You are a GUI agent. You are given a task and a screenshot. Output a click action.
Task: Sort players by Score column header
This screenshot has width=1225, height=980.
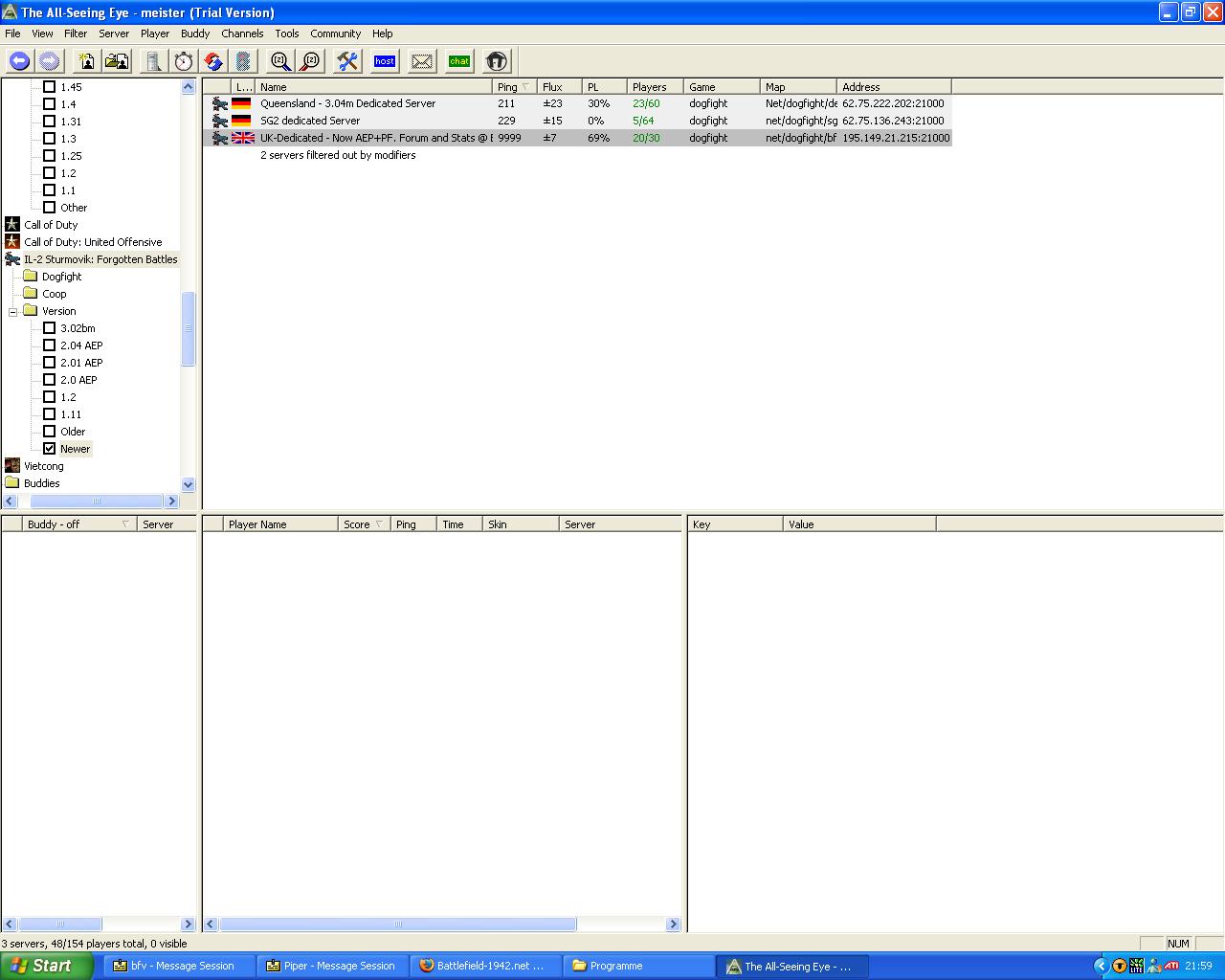[x=364, y=524]
